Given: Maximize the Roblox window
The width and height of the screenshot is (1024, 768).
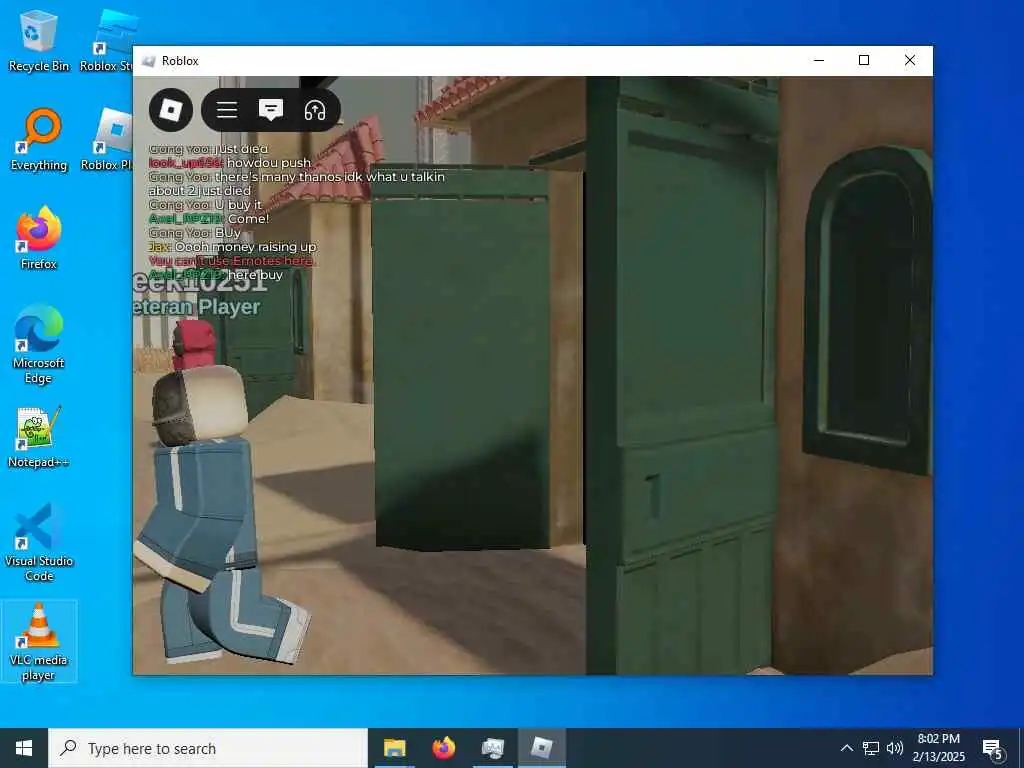Looking at the screenshot, I should coord(864,61).
